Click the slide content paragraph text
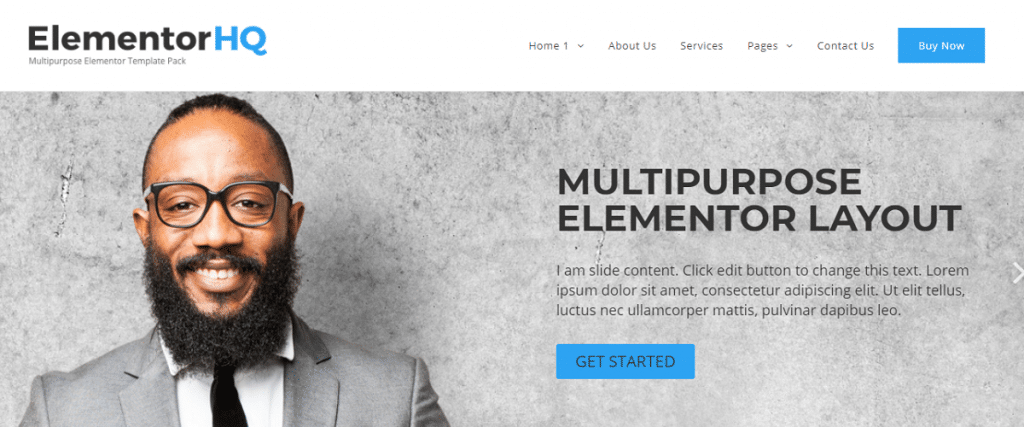 click(763, 291)
